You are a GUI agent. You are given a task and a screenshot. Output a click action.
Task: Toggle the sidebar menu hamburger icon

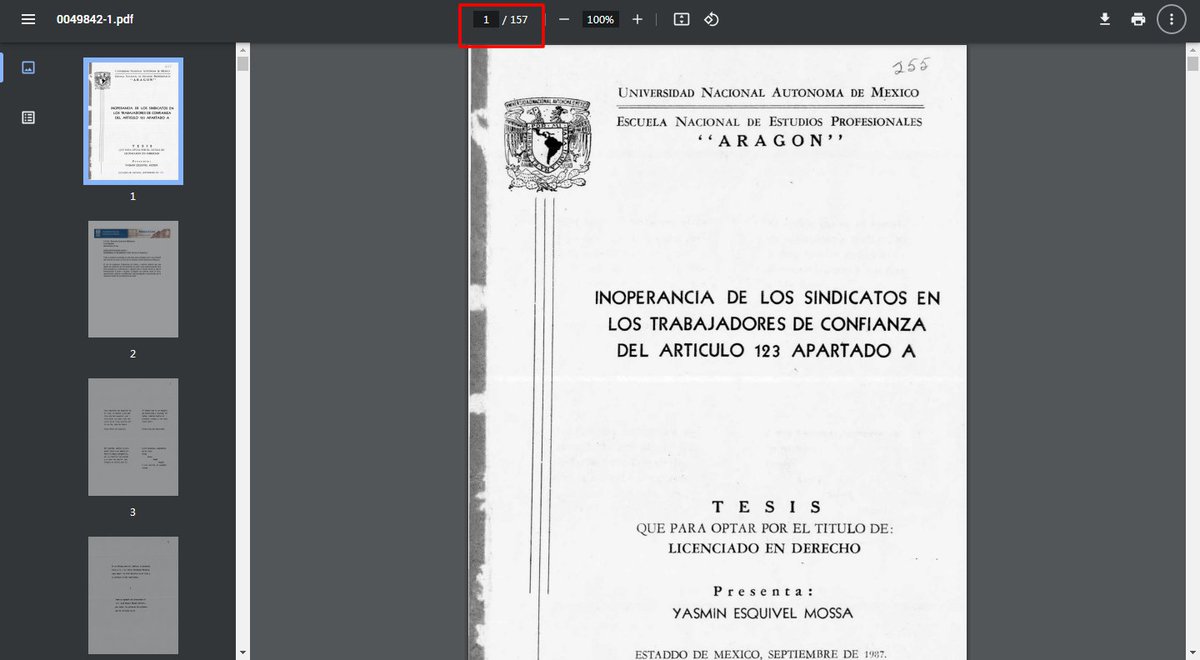28,19
